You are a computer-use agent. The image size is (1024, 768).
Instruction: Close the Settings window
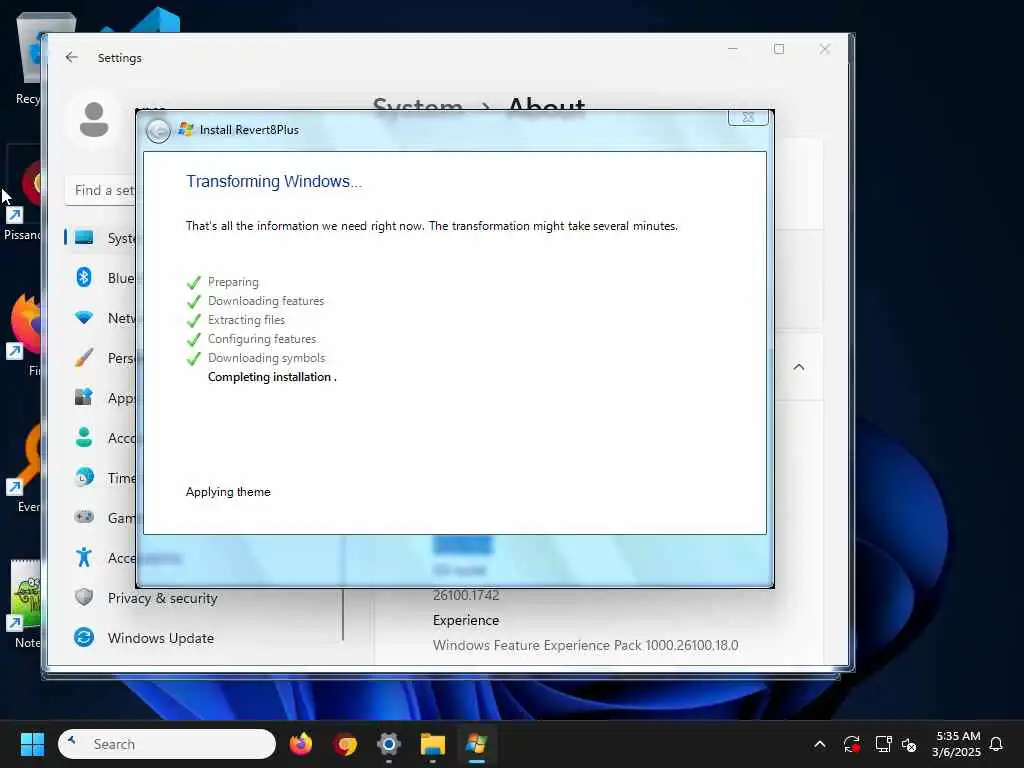825,49
